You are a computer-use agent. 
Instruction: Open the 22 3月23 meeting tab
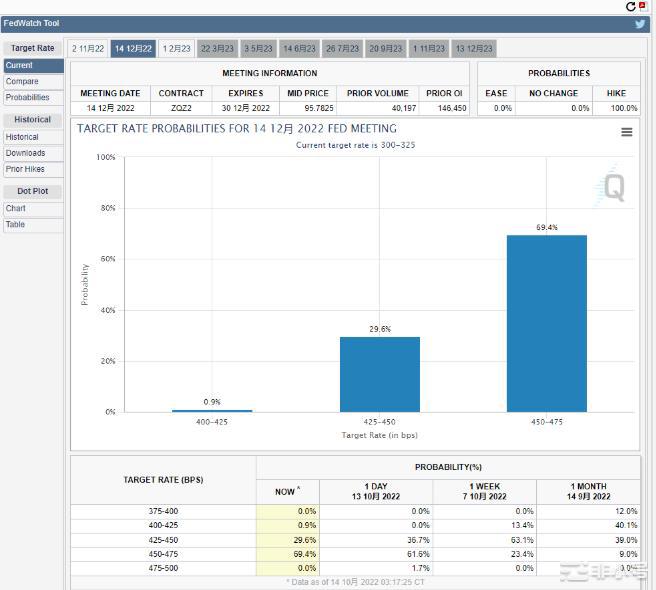(217, 48)
